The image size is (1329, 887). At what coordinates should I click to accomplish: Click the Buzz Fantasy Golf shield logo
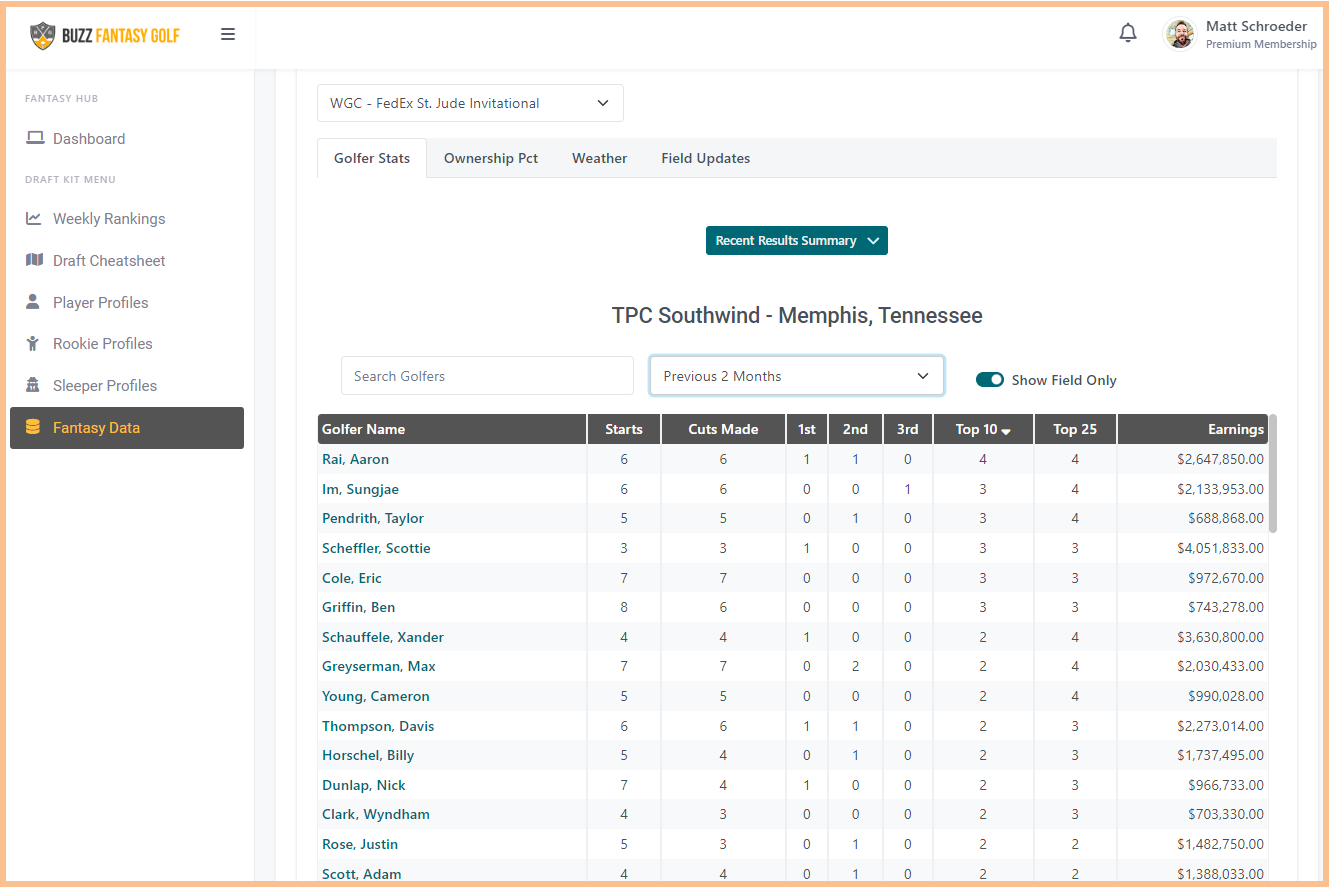(x=42, y=35)
